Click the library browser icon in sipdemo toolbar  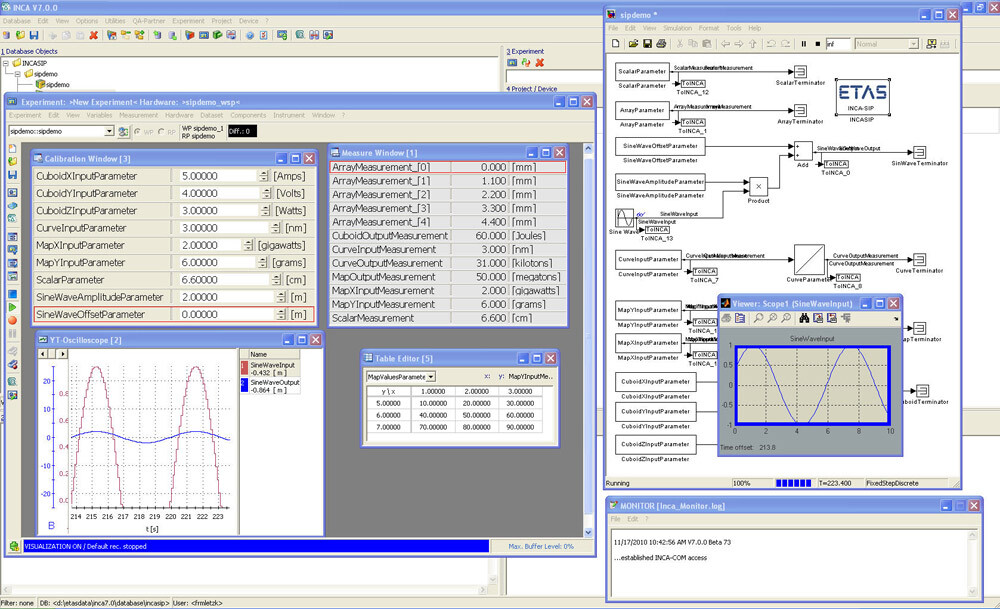tap(931, 44)
